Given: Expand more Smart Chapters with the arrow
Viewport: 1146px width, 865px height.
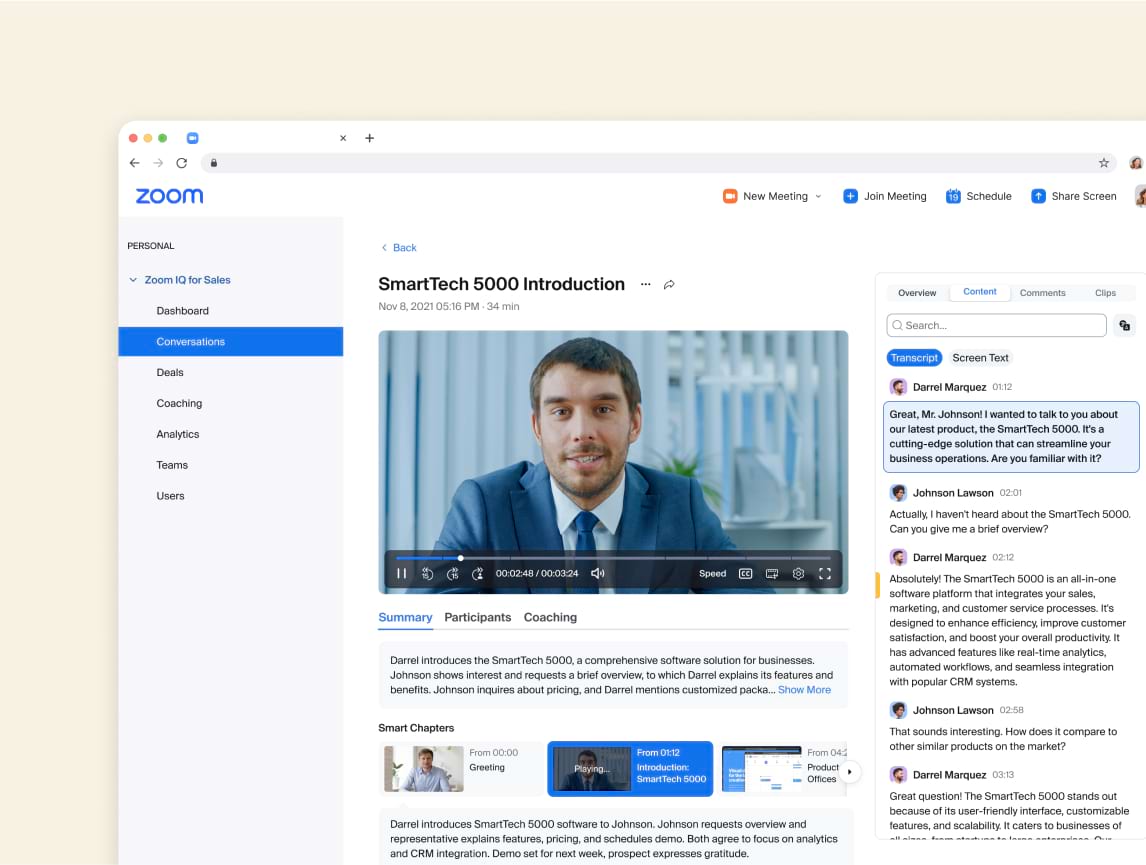Looking at the screenshot, I should [850, 772].
